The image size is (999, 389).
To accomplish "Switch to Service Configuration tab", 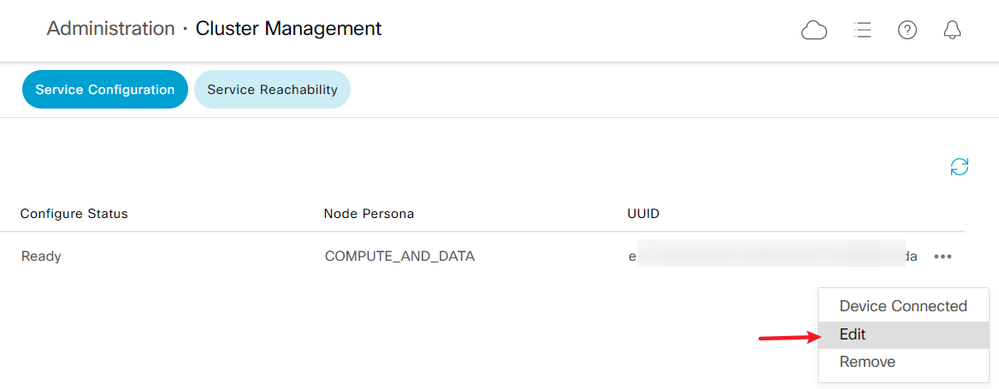I will [x=105, y=89].
